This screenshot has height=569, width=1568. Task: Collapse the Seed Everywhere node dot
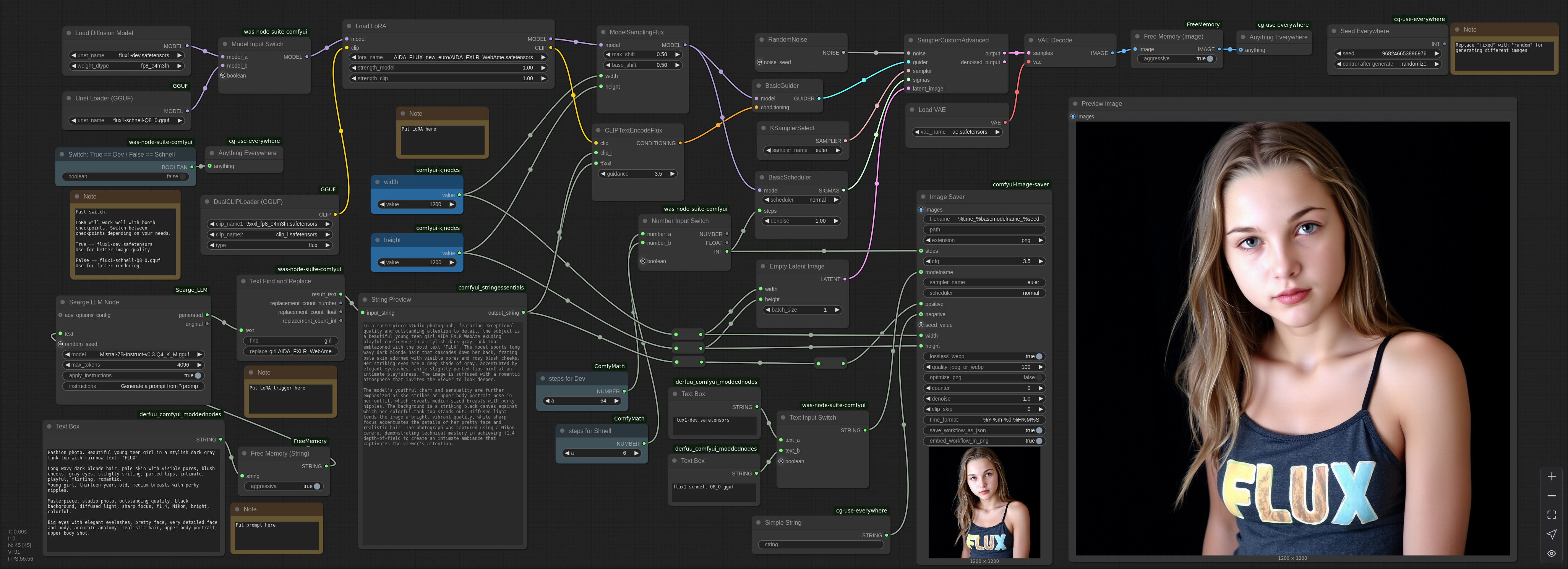1334,31
